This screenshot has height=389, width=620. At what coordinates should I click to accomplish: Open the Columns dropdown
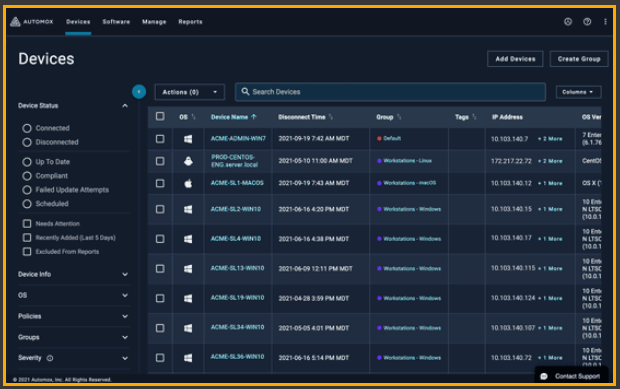coord(578,92)
